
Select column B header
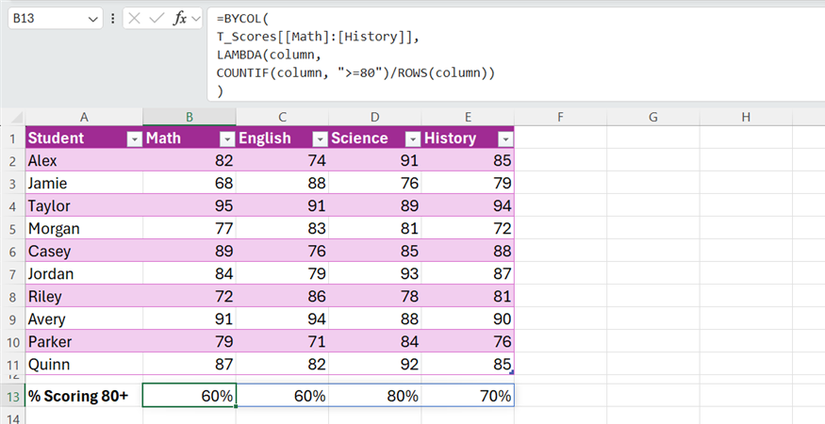click(x=189, y=117)
